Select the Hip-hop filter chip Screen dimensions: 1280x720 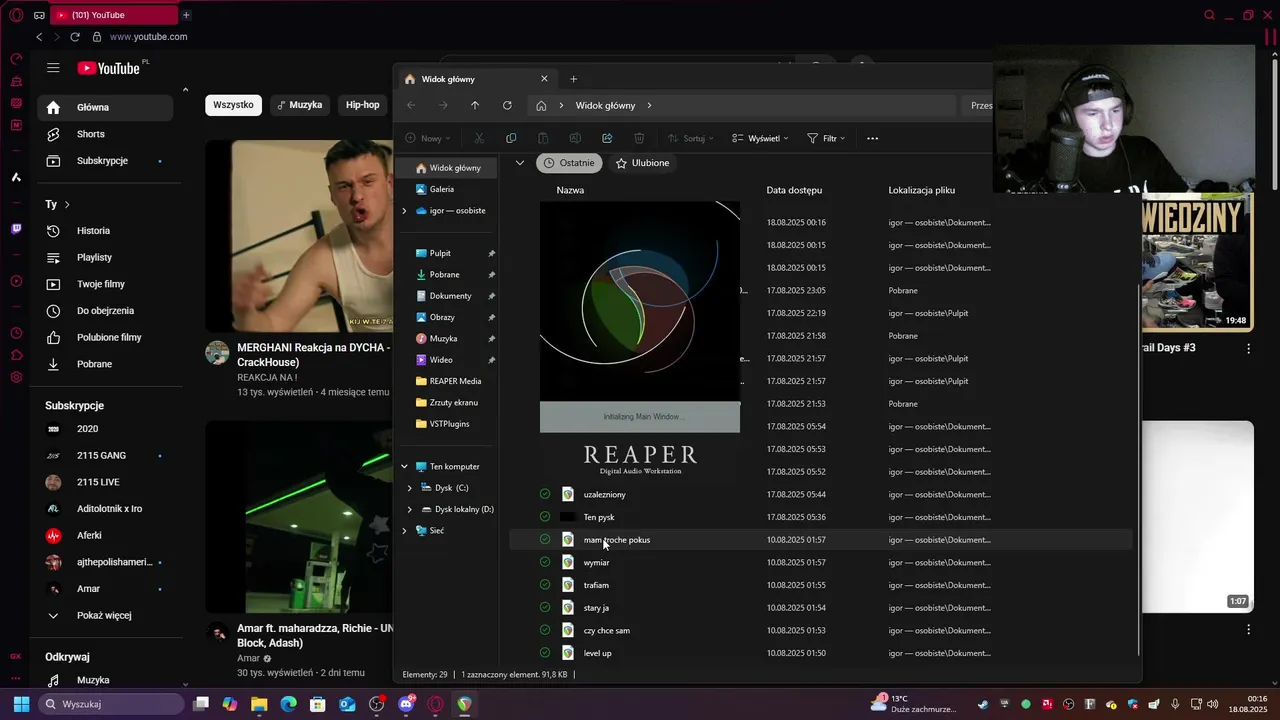362,104
